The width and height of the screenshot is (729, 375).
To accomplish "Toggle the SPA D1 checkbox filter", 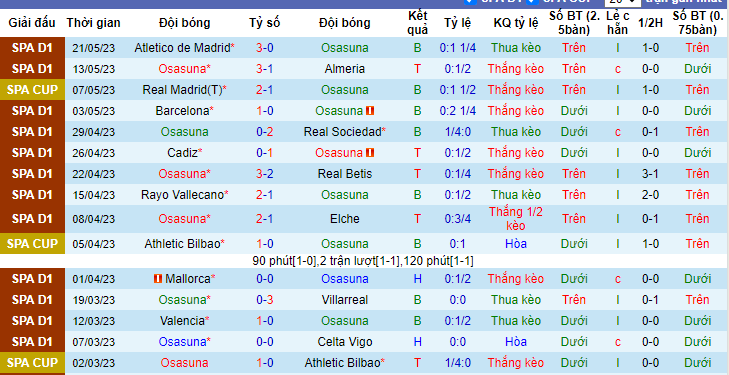I will pyautogui.click(x=470, y=1).
